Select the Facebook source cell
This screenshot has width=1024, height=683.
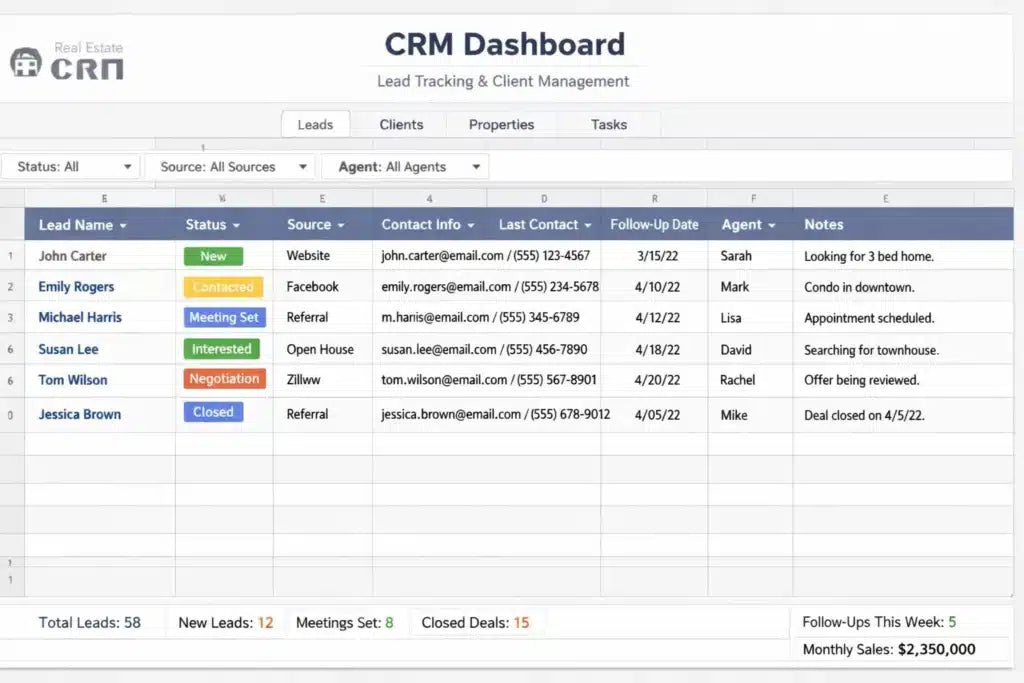coord(312,287)
